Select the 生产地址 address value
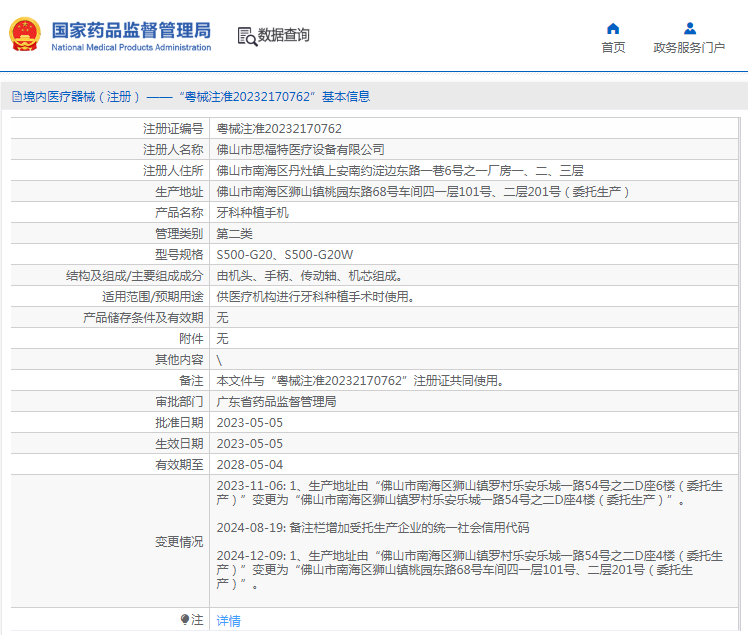The height and width of the screenshot is (635, 748). coord(423,191)
